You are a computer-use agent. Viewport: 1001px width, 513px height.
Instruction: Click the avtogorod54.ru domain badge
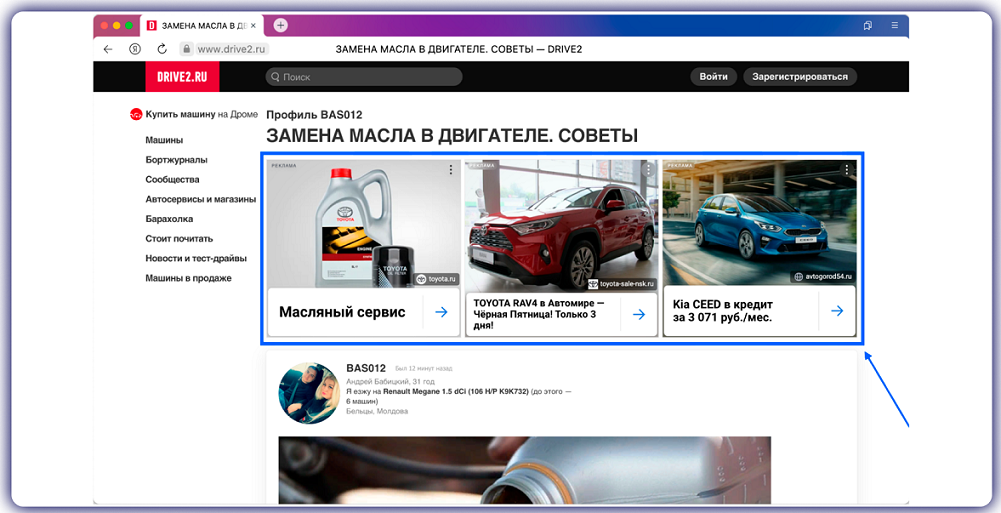coord(822,277)
